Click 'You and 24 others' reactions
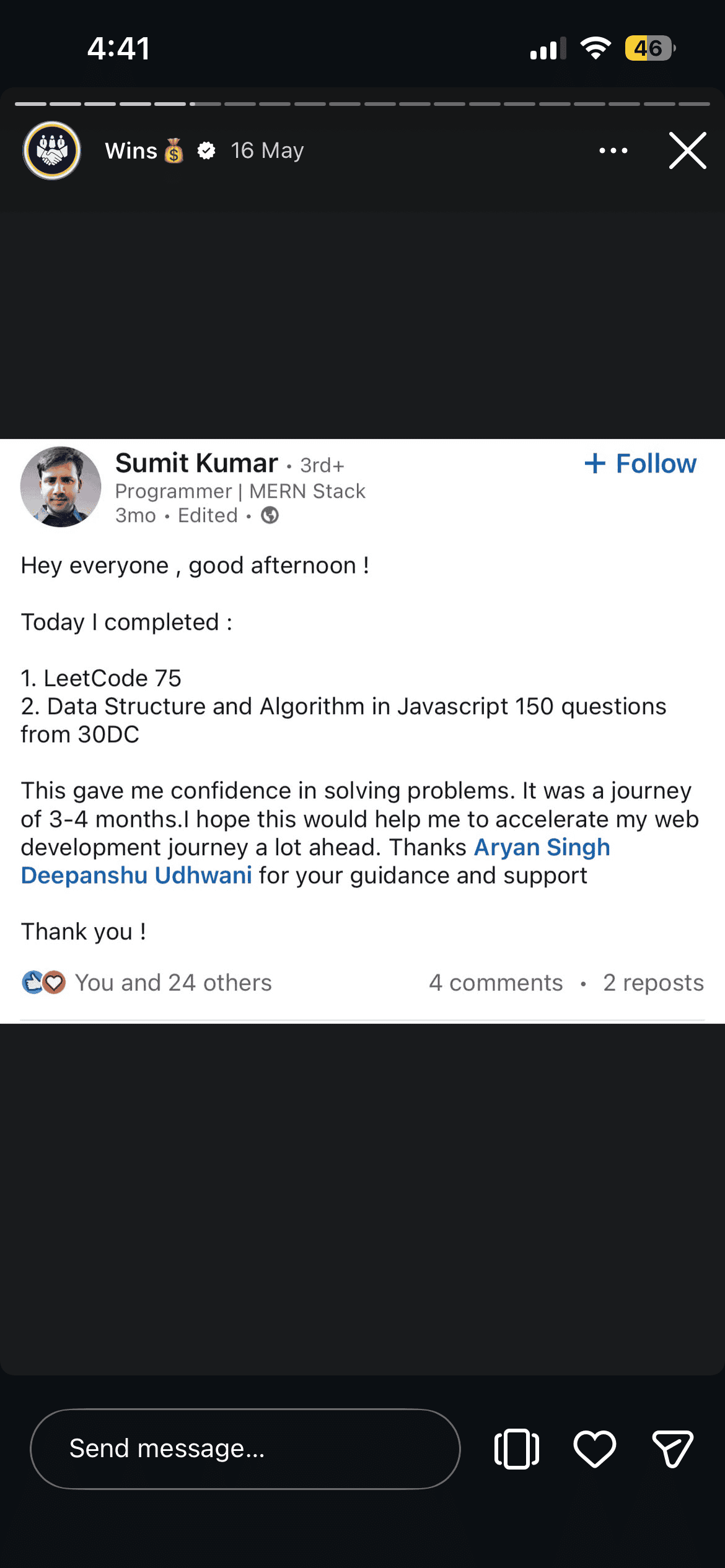Viewport: 725px width, 1568px height. pyautogui.click(x=172, y=982)
